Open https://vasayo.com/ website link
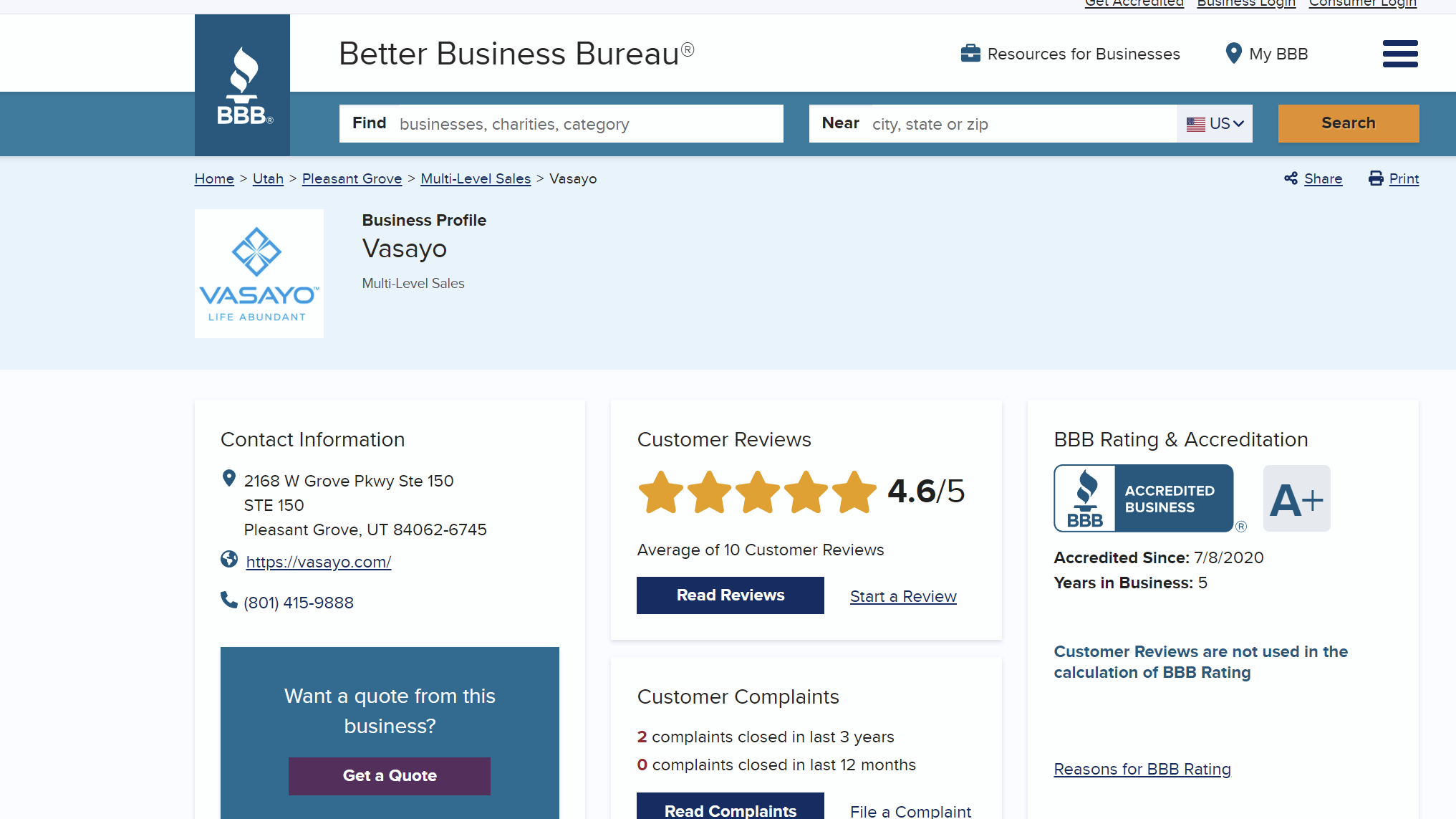 coord(318,562)
